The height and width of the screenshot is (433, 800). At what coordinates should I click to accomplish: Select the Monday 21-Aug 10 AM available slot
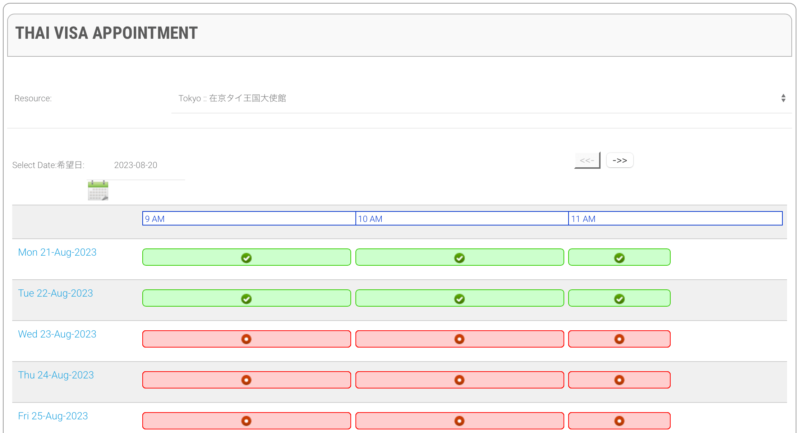(x=459, y=257)
